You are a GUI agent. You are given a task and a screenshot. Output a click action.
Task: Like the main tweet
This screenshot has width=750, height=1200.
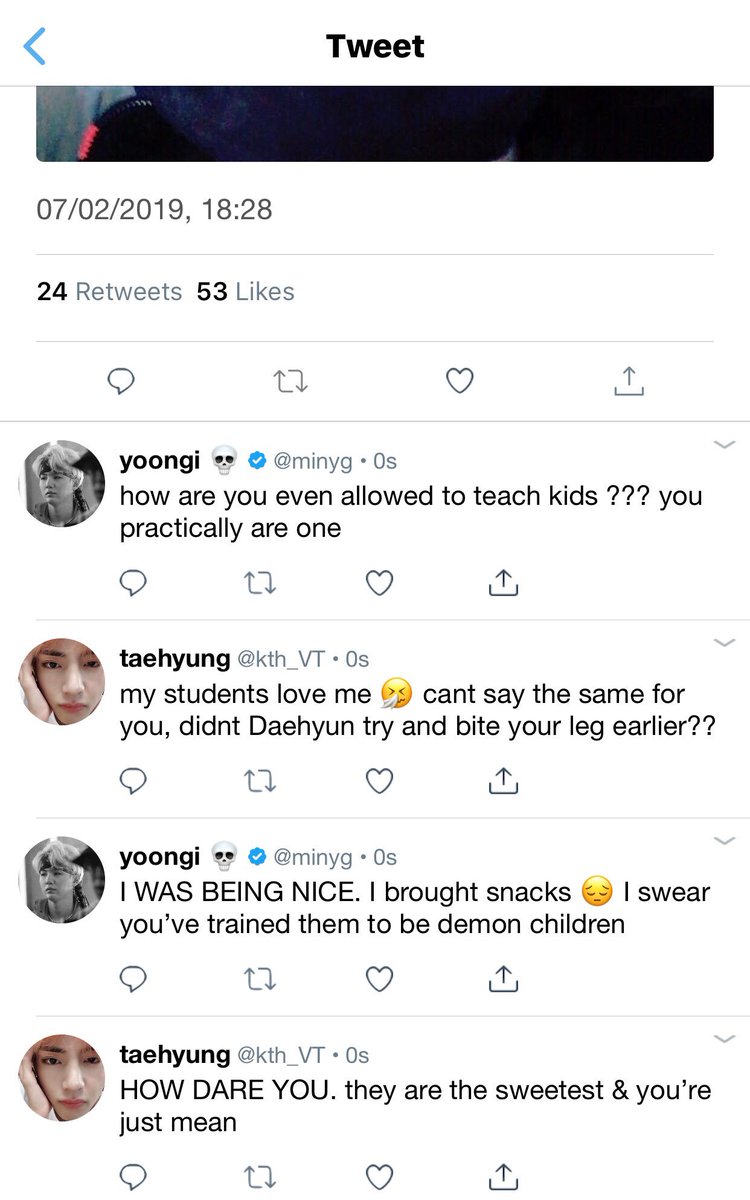[x=459, y=381]
